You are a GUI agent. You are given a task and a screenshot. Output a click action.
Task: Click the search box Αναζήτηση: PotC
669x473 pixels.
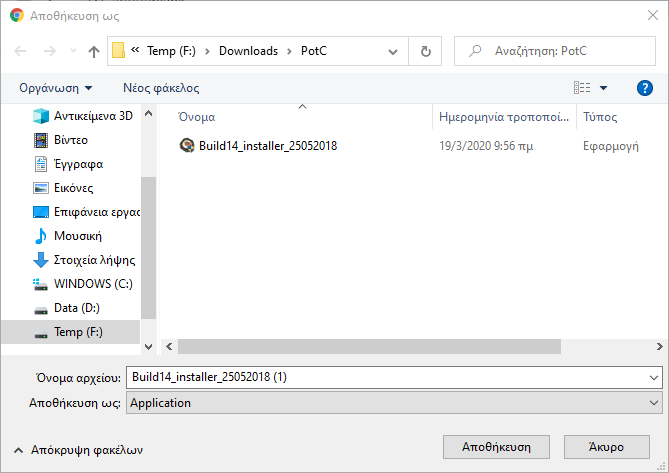[555, 51]
